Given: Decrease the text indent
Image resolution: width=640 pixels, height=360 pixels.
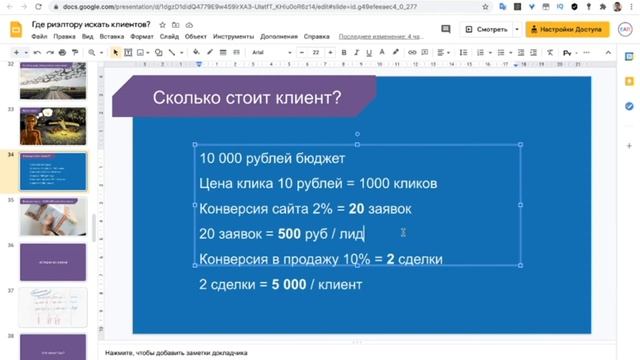Looking at the screenshot, I should (x=521, y=53).
